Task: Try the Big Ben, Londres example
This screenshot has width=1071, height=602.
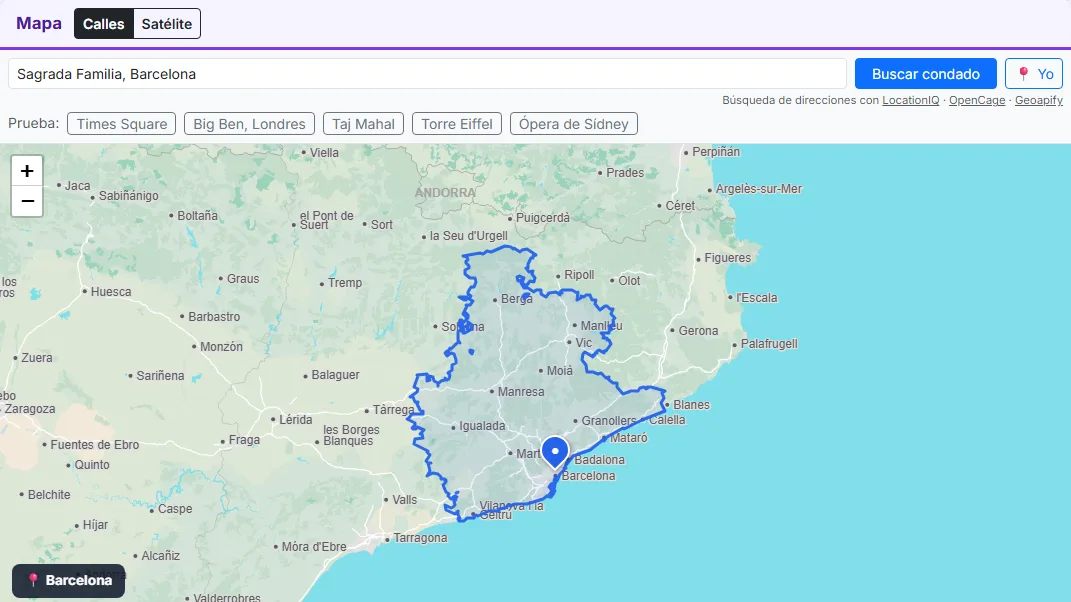Action: point(249,124)
